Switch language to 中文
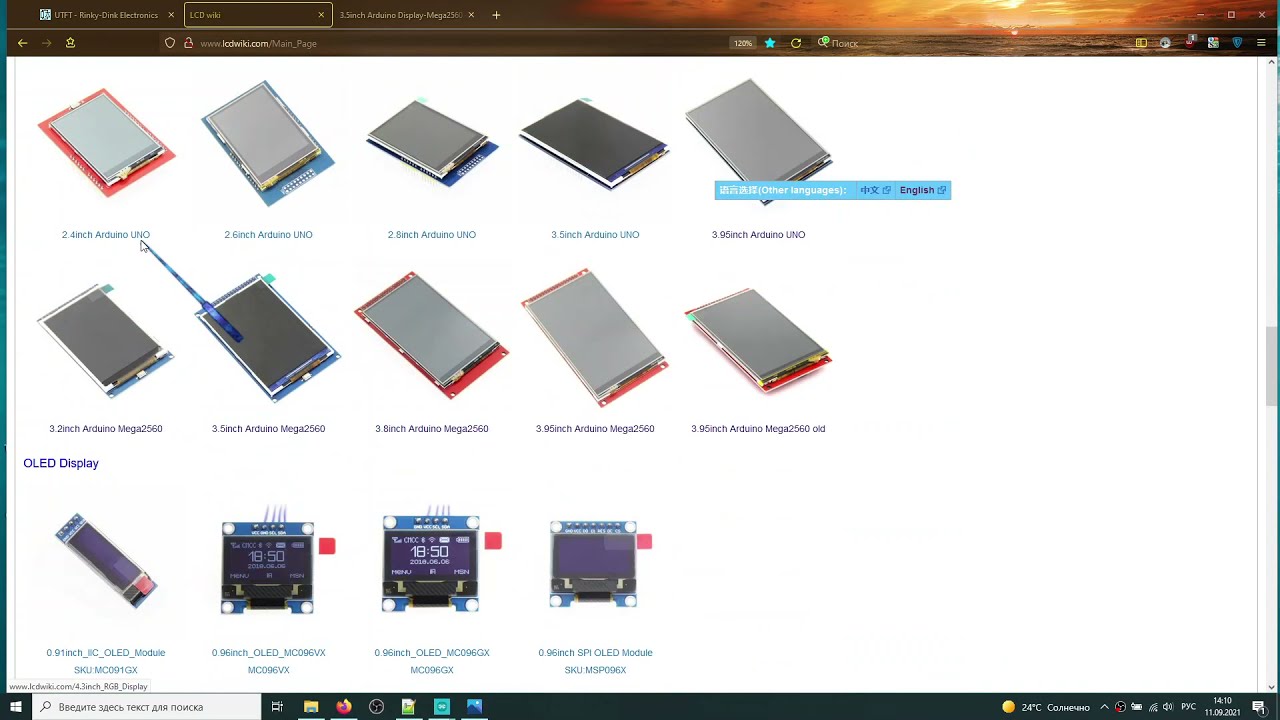 [x=875, y=190]
